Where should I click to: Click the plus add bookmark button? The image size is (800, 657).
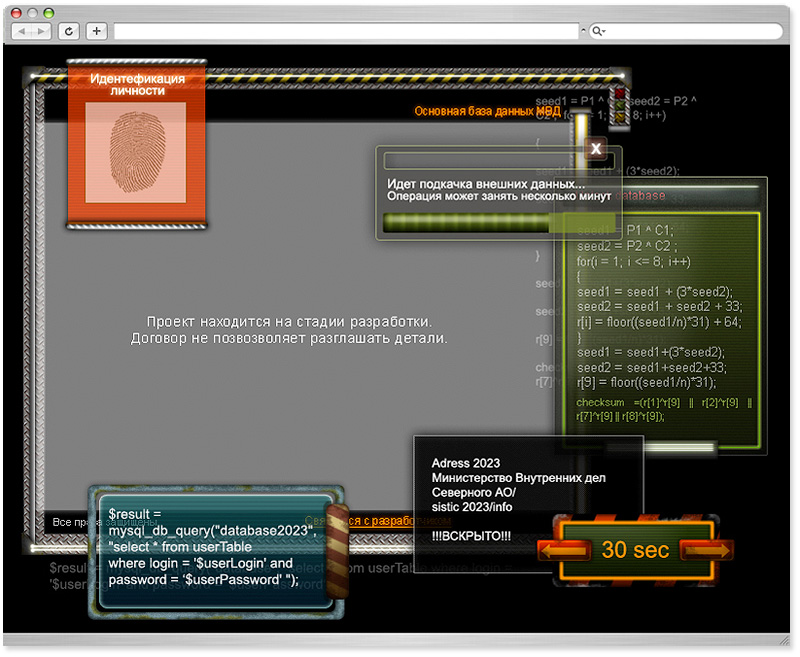point(97,31)
